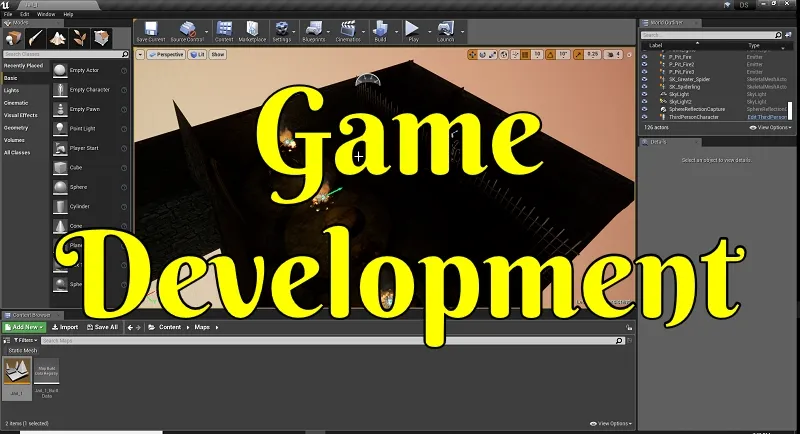800x434 pixels.
Task: Select the rotate transform tool in viewport
Action: 483,55
